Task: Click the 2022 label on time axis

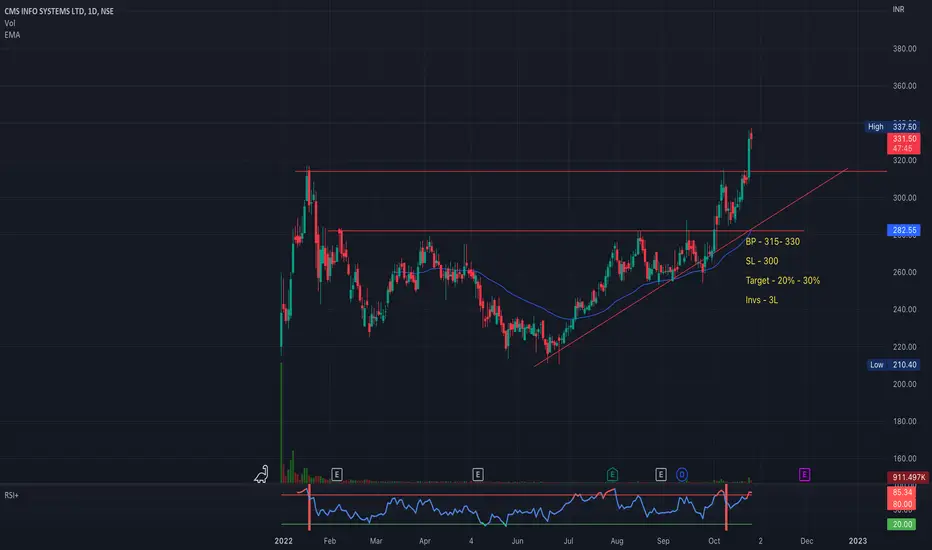Action: tap(284, 541)
